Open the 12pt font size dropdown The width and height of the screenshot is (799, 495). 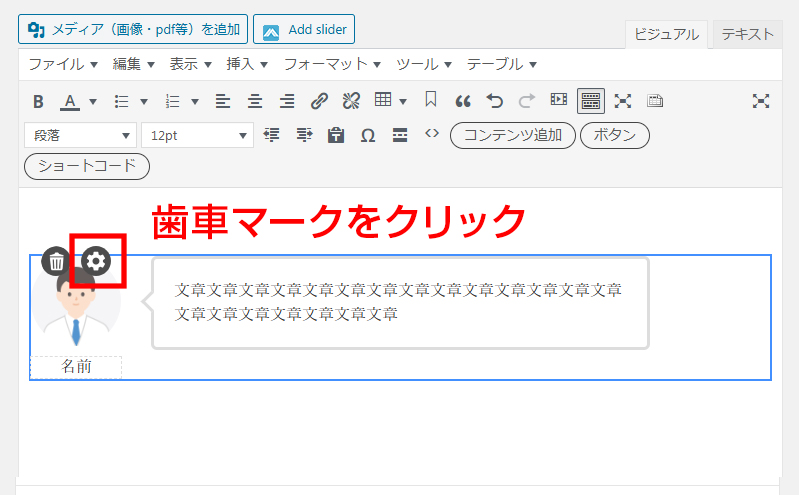198,135
